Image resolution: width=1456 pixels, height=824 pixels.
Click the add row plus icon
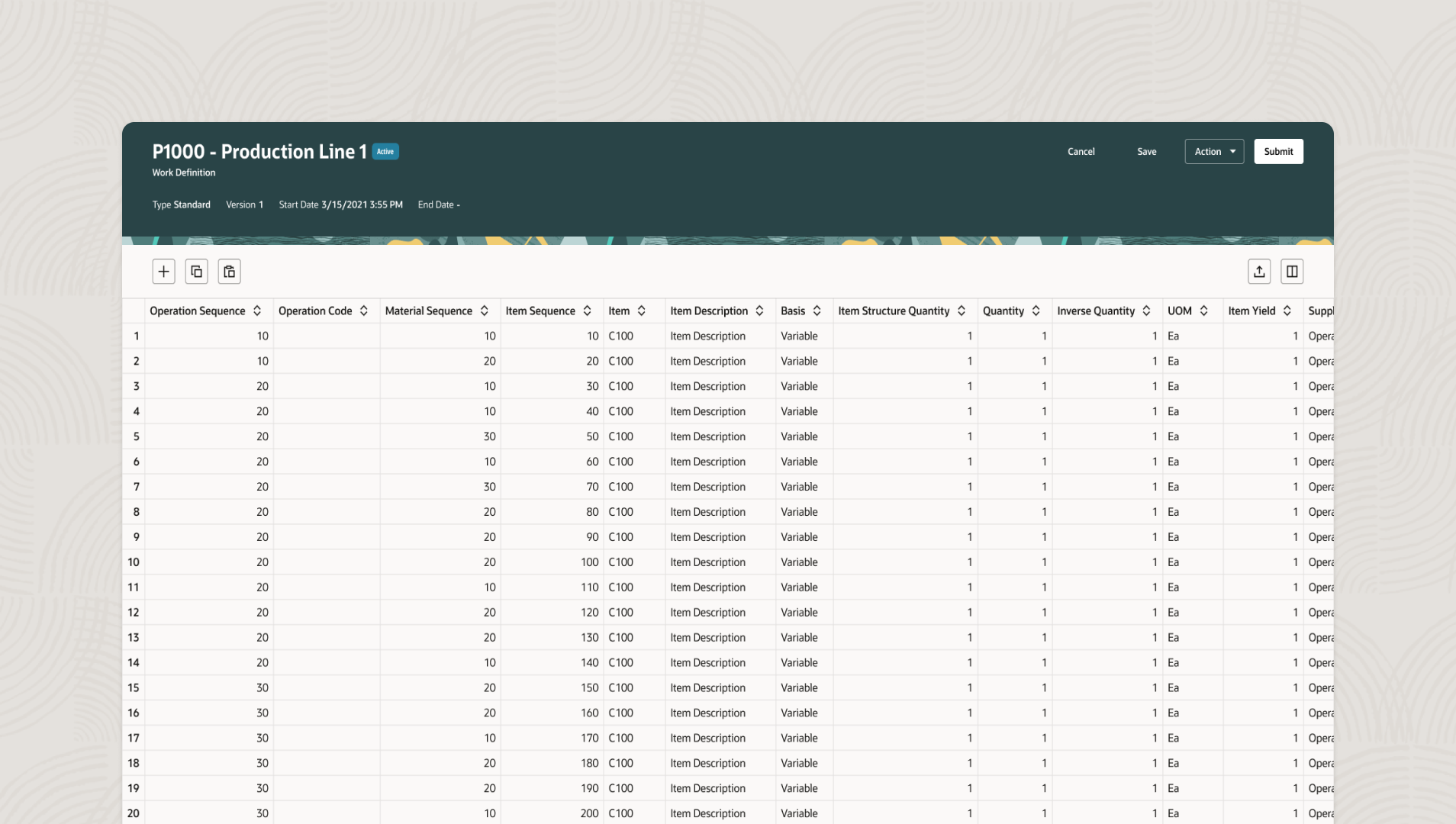point(163,272)
